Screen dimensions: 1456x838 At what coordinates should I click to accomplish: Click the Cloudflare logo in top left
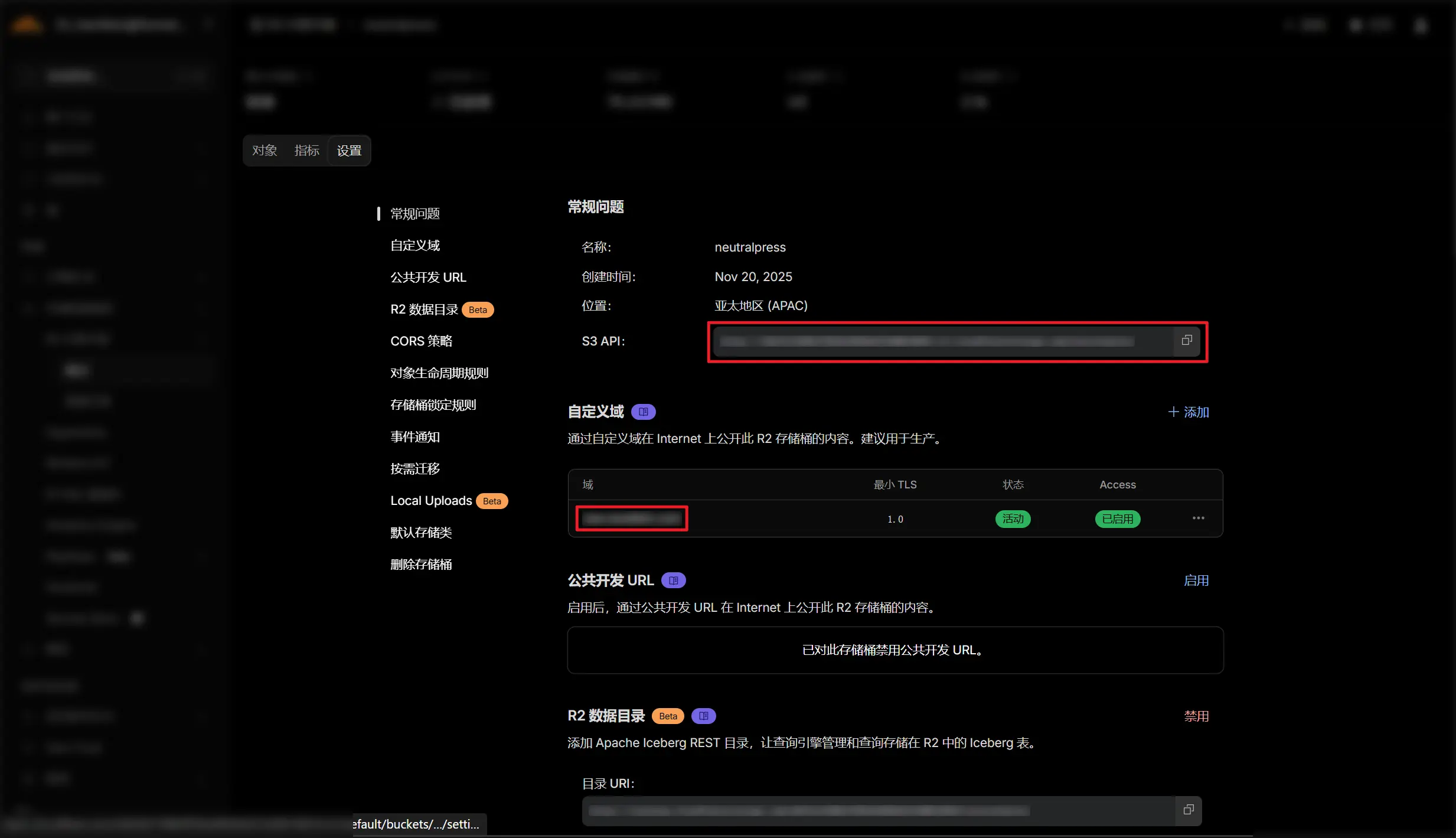(26, 24)
